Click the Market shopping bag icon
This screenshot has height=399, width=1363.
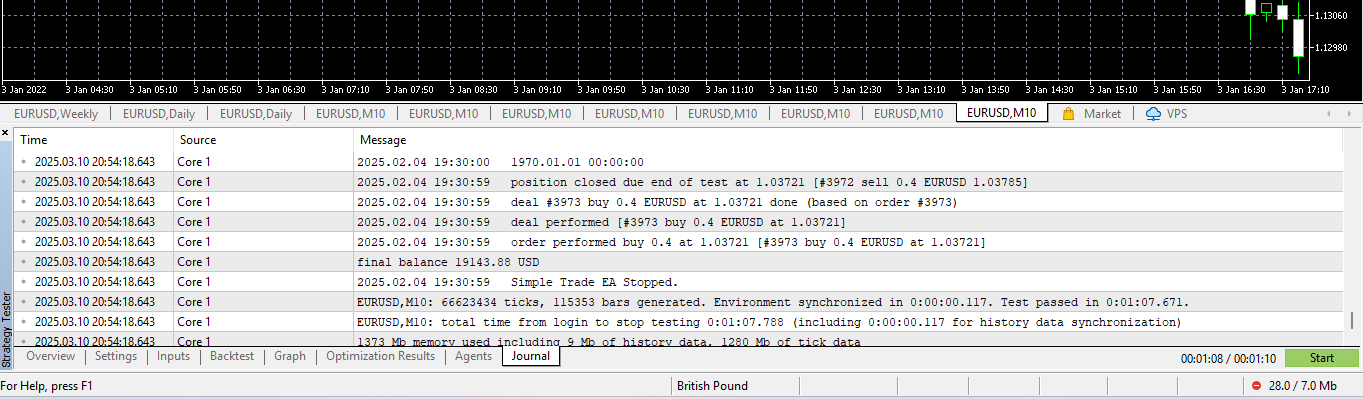pos(1068,114)
